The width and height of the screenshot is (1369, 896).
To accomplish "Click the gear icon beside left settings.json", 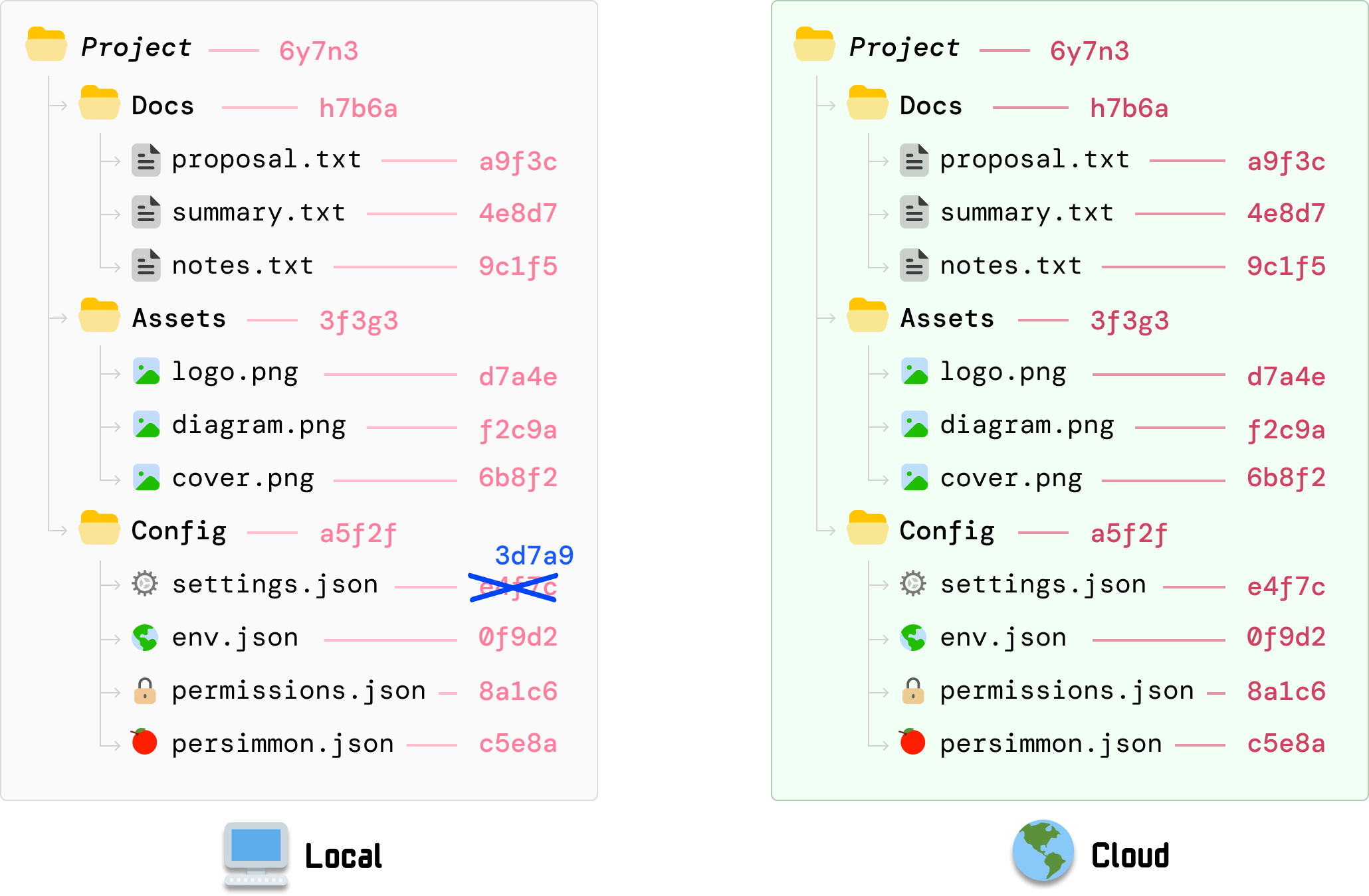I will [x=145, y=584].
